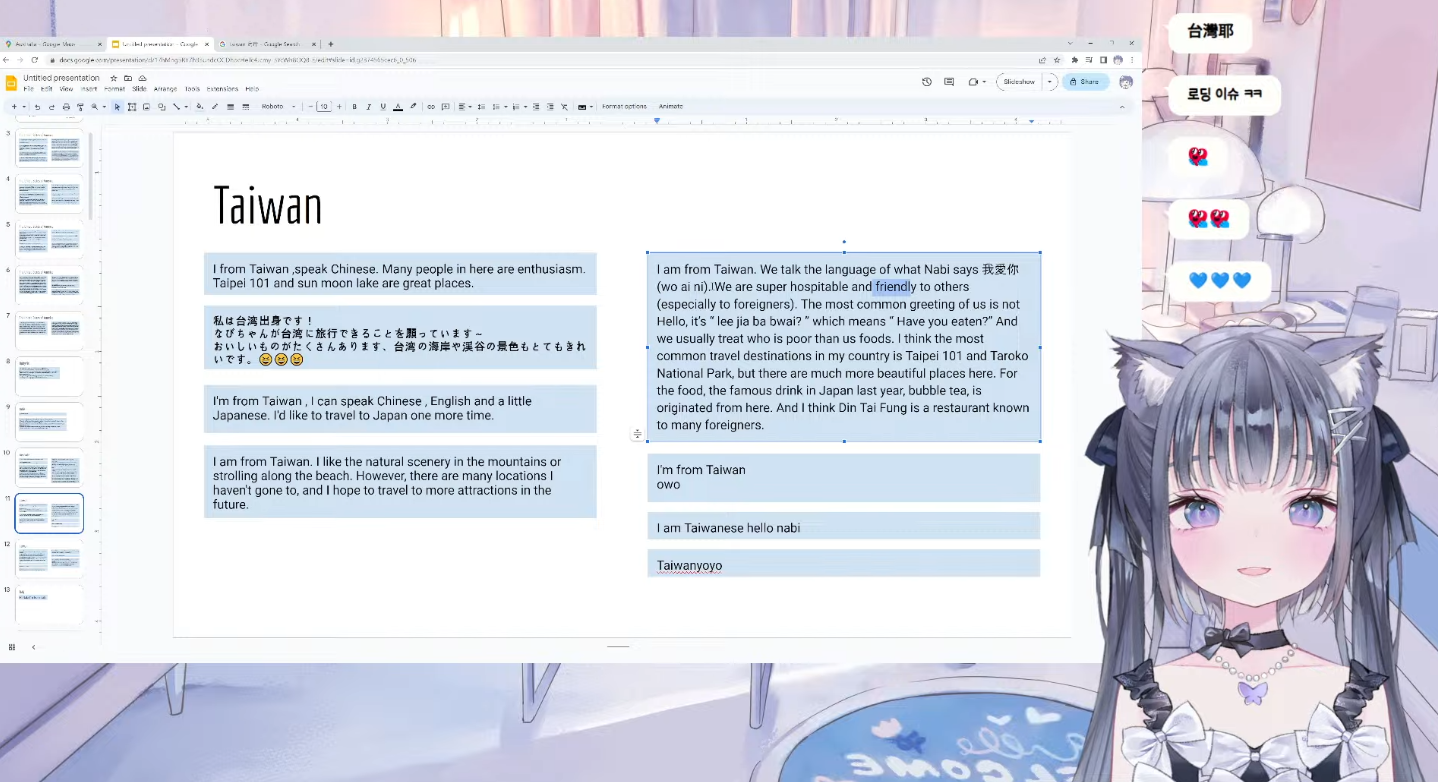The height and width of the screenshot is (782, 1438).
Task: Click the zoom magnifier tool
Action: [94, 106]
